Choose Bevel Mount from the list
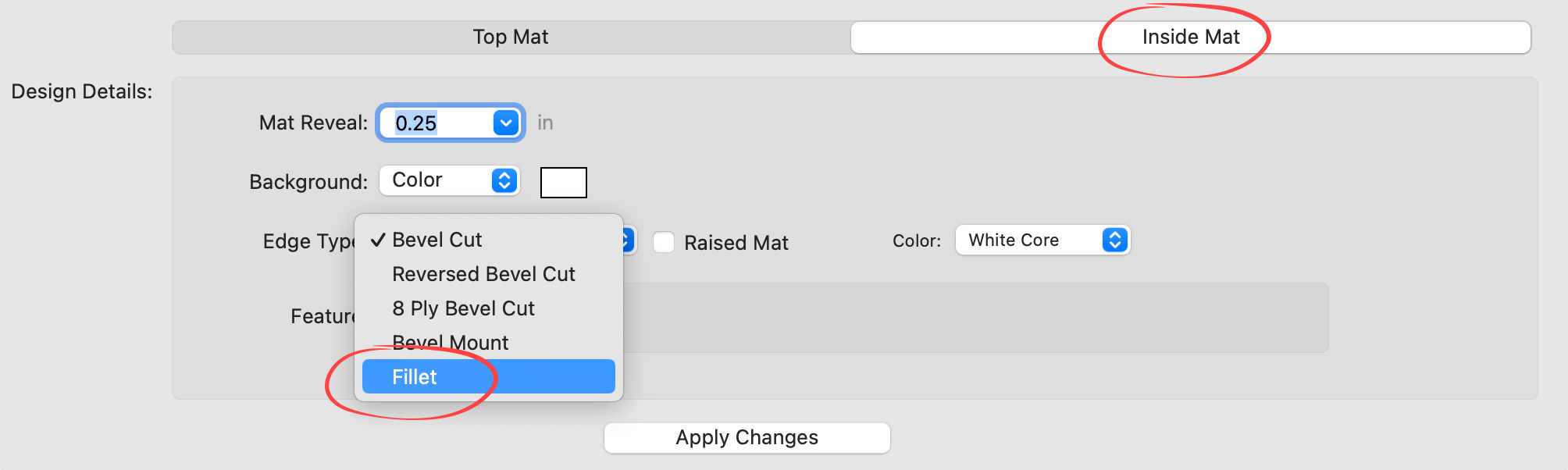The height and width of the screenshot is (470, 1568). (451, 343)
